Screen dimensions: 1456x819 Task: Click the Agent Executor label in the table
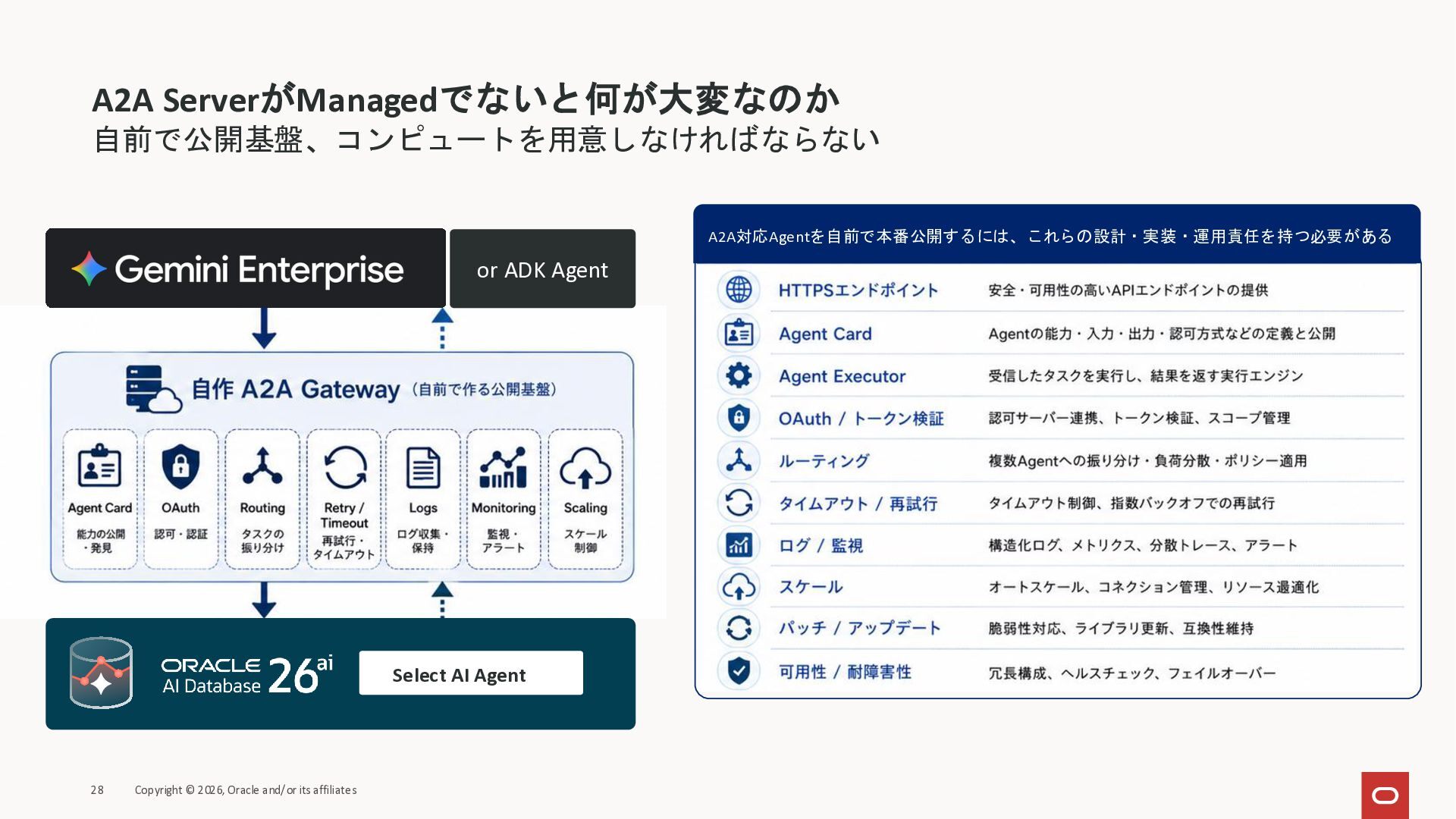click(842, 376)
